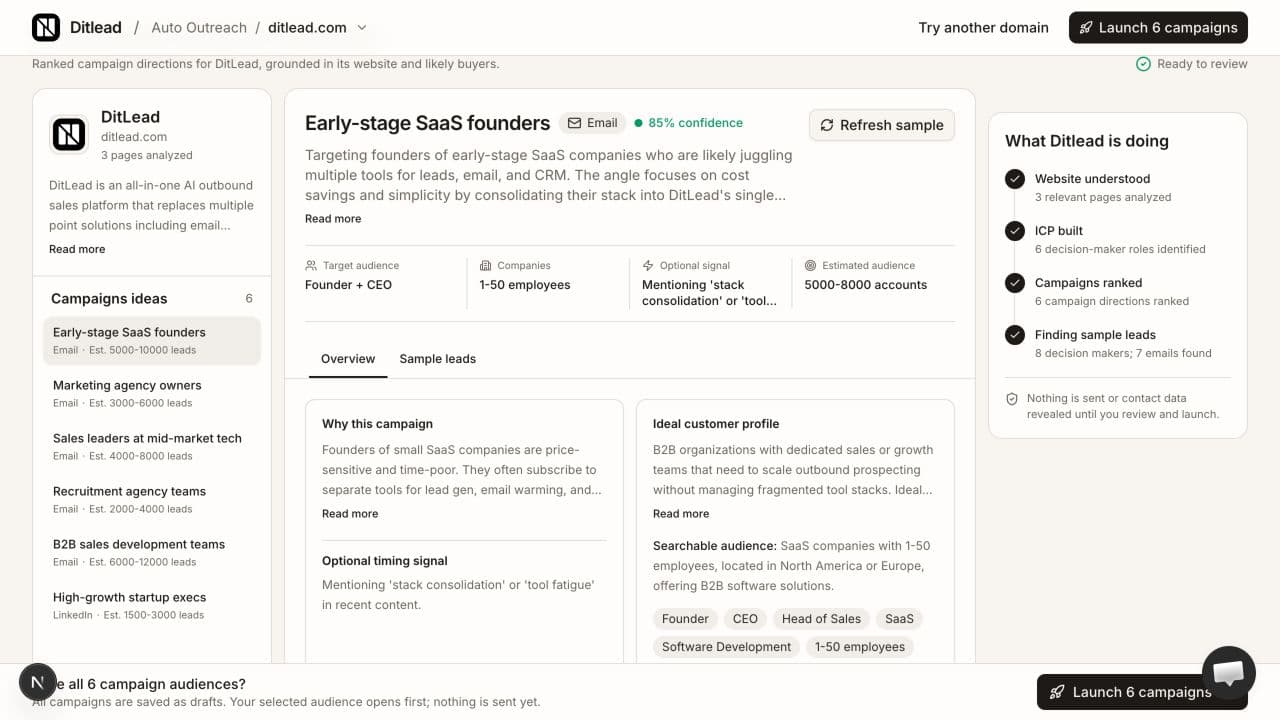This screenshot has height=720, width=1280.
Task: Click the Refresh sample button
Action: (882, 125)
